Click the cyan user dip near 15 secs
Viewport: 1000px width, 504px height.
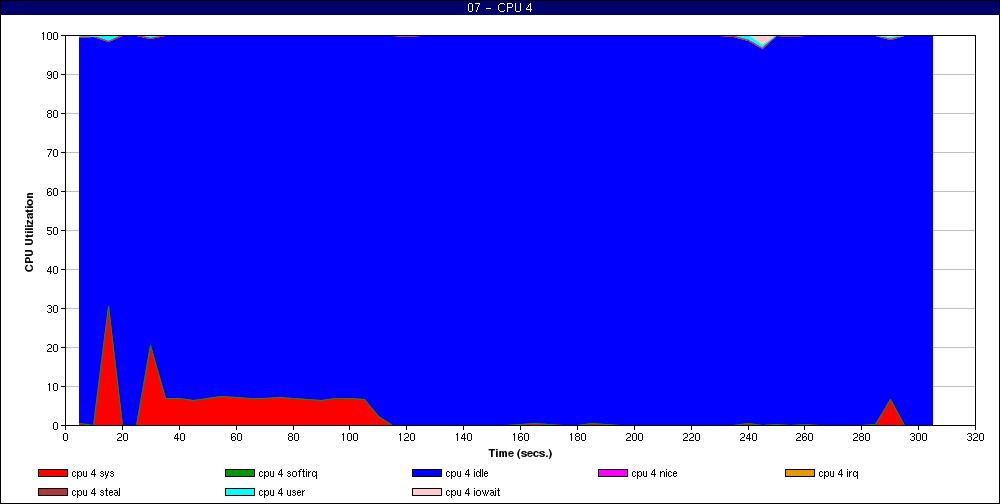coord(108,38)
